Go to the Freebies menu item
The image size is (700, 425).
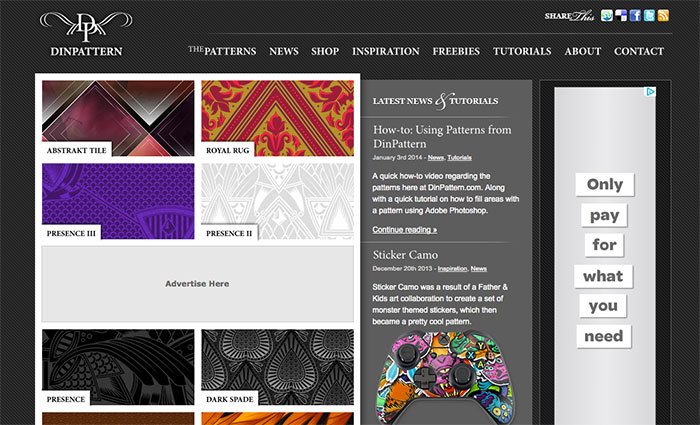(x=456, y=51)
